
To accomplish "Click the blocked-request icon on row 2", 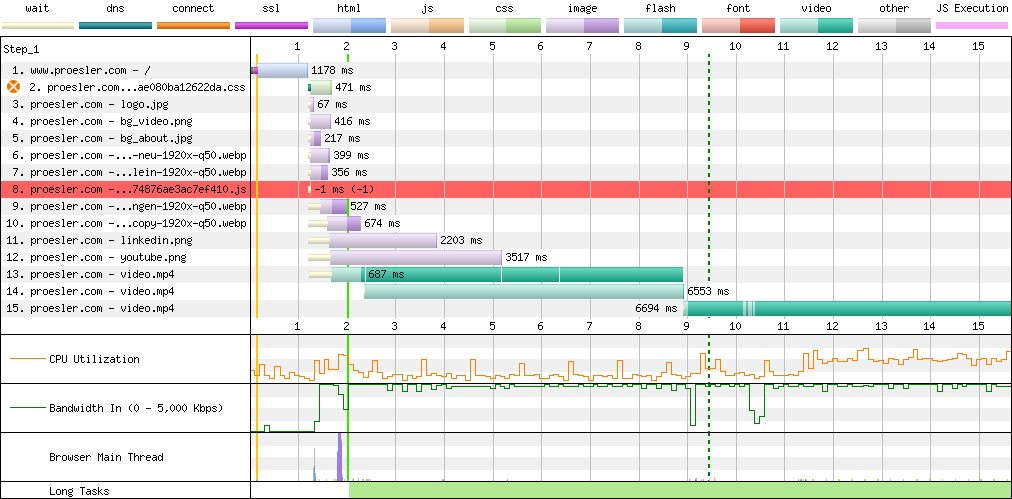I will pyautogui.click(x=14, y=87).
